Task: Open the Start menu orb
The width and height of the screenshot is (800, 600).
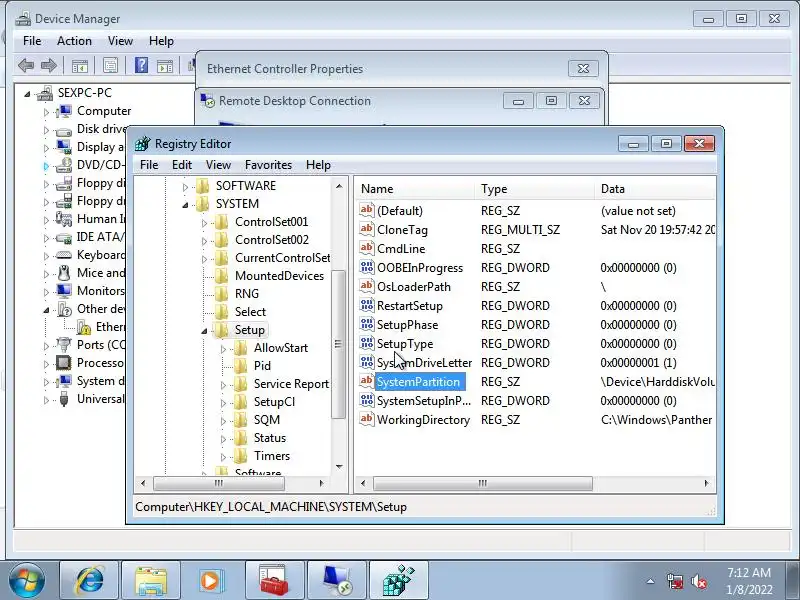Action: 26,581
